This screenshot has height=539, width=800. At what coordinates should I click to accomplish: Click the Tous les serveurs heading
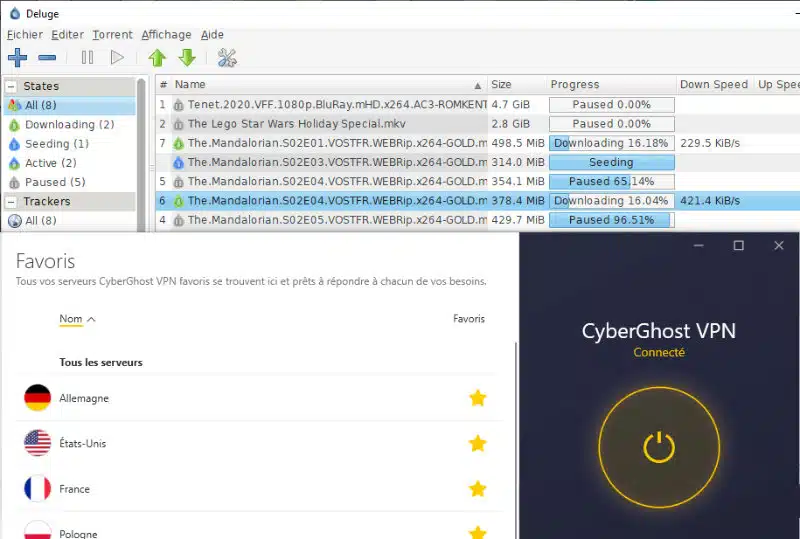pyautogui.click(x=101, y=362)
